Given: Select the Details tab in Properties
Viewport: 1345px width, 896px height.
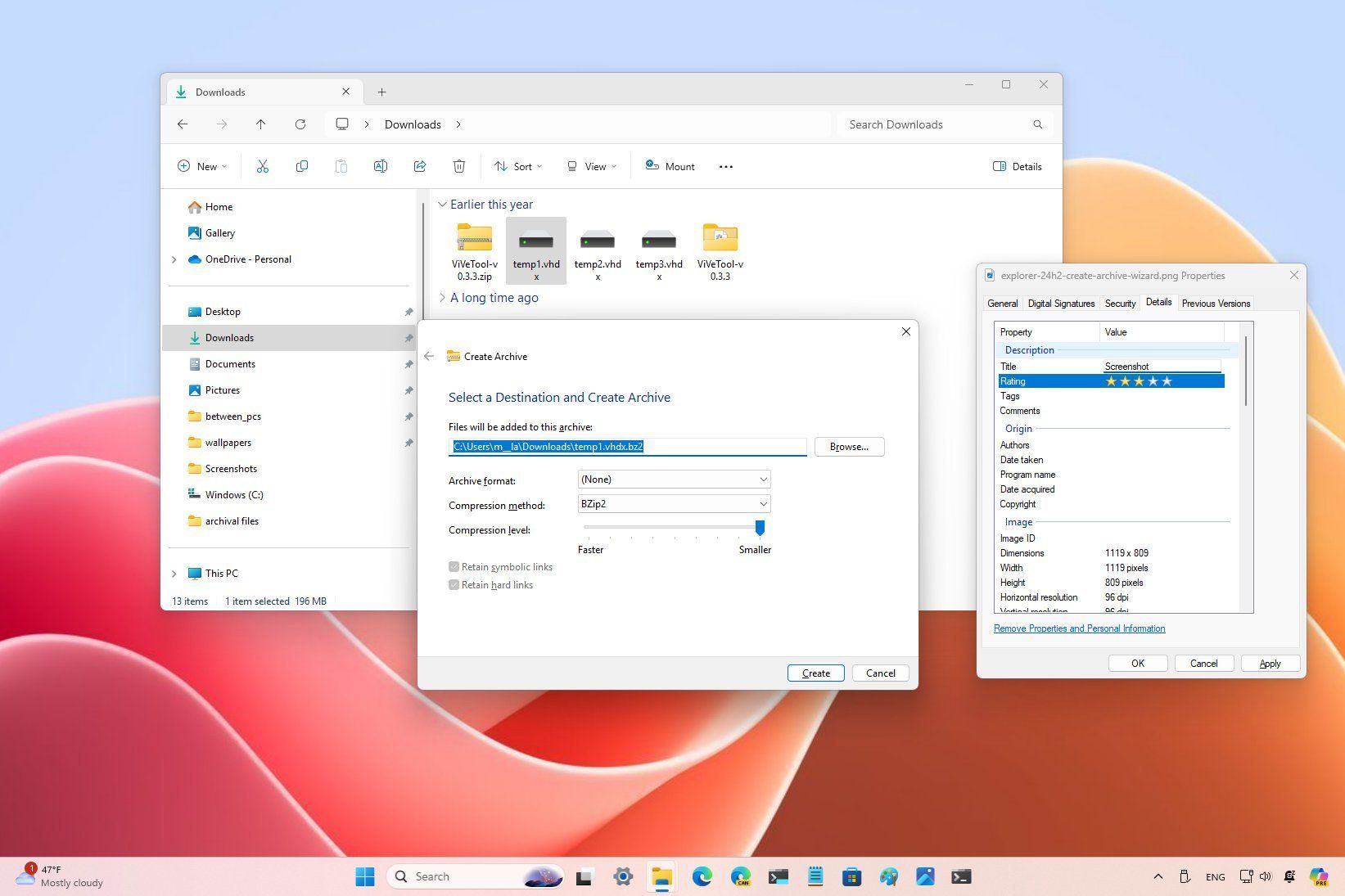Looking at the screenshot, I should coord(1158,302).
